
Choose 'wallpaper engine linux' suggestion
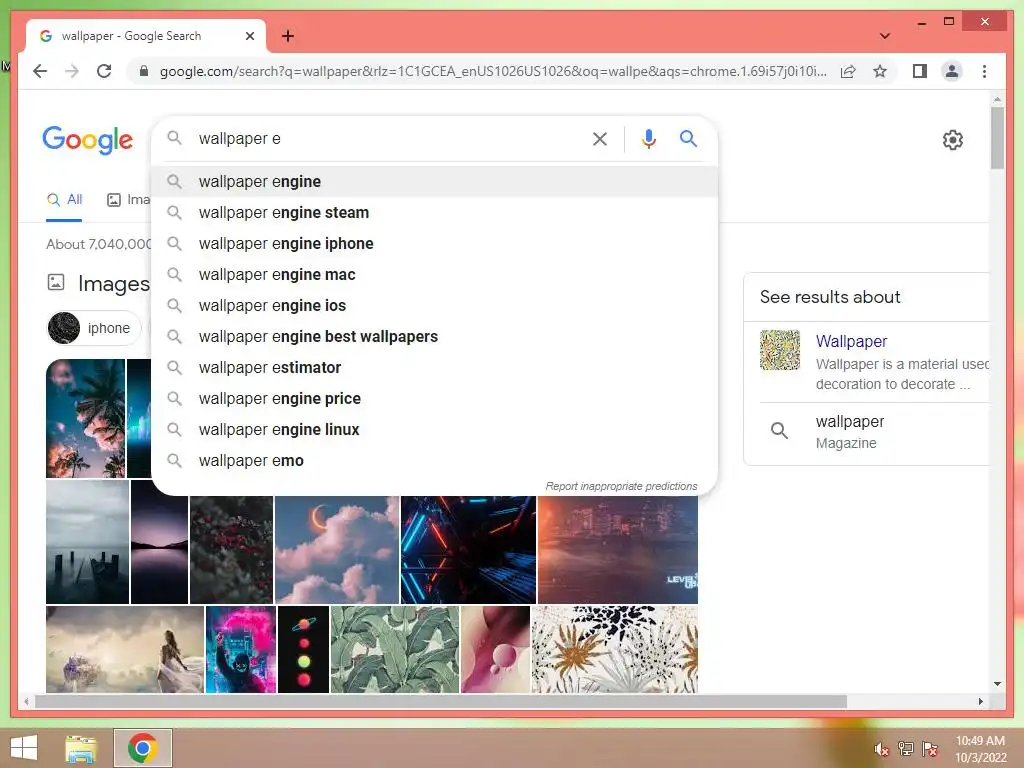tap(434, 430)
